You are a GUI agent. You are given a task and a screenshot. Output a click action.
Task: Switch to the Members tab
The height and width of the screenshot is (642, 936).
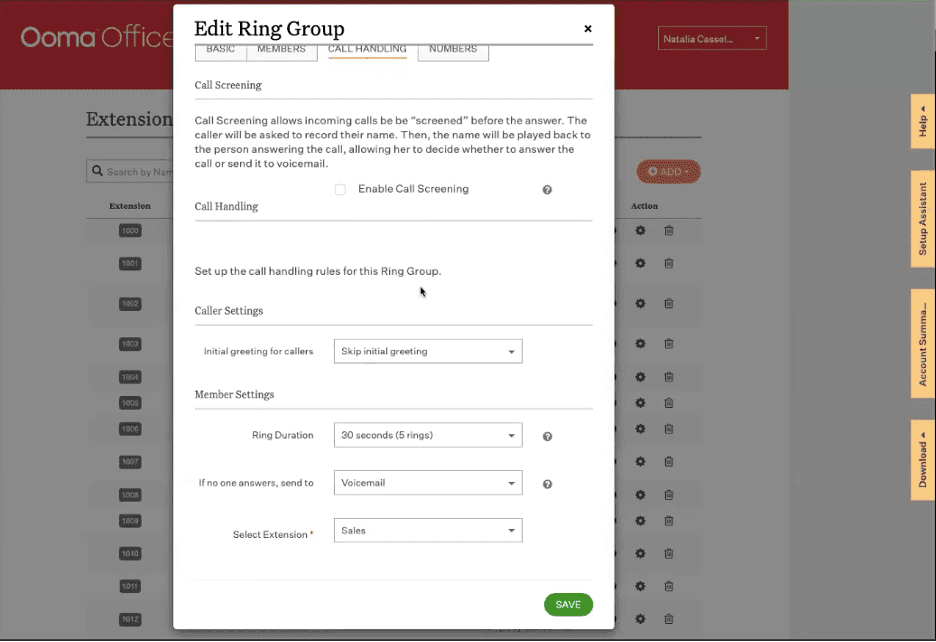281,50
